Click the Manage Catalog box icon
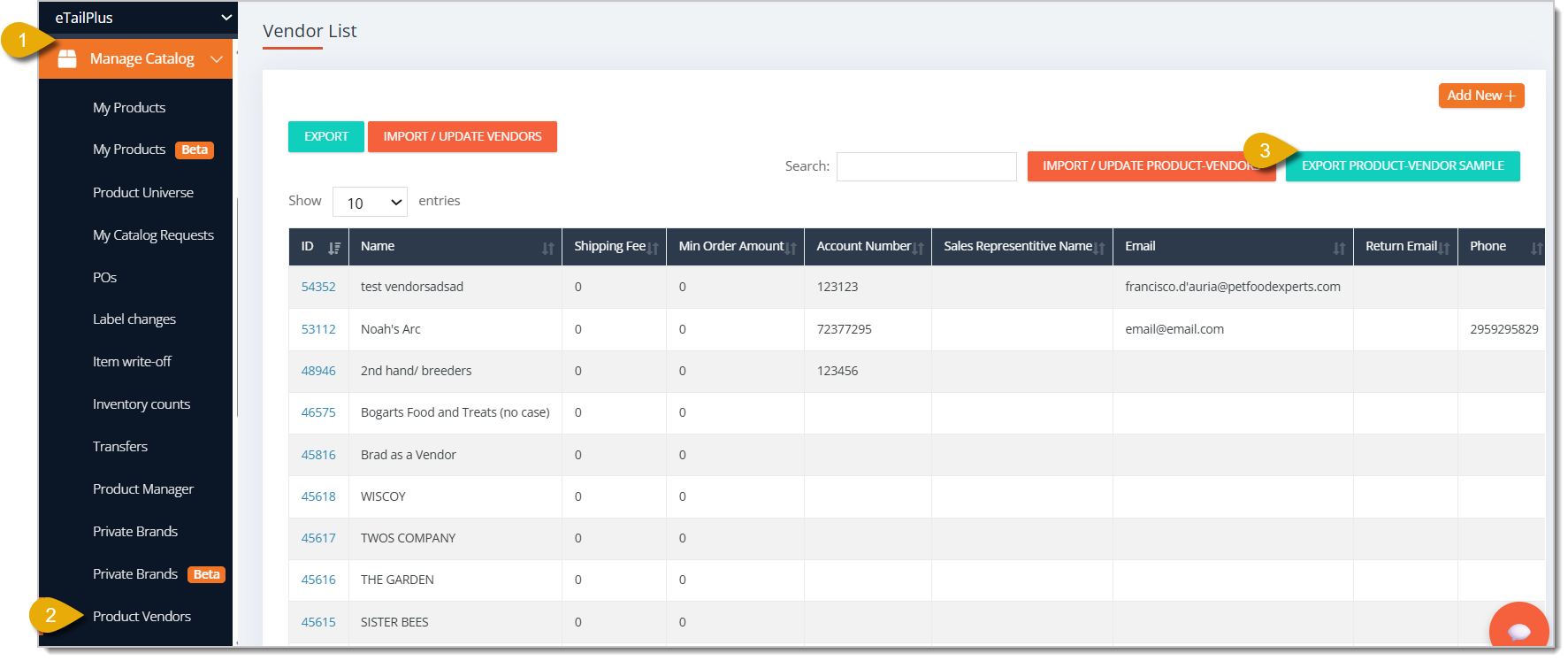1568x661 pixels. pos(67,58)
